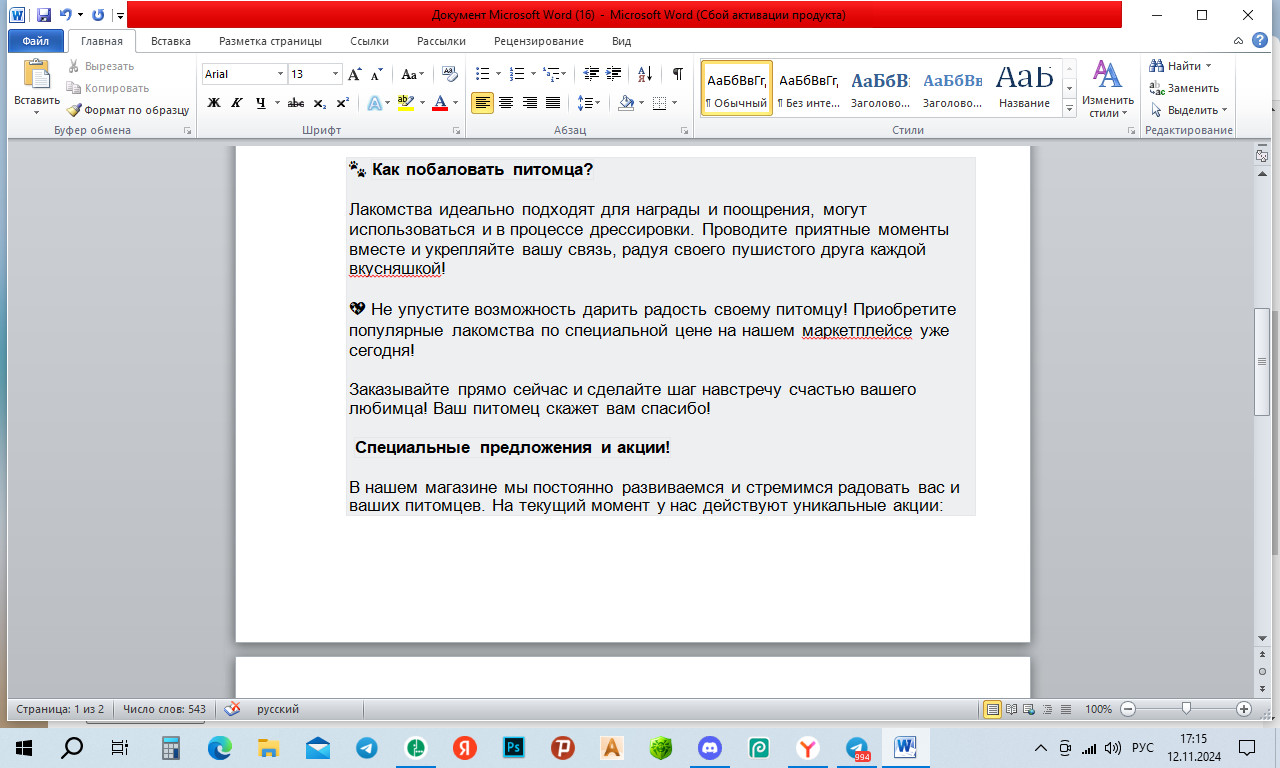Toggle superscript formatting
Viewport: 1280px width, 768px height.
343,103
